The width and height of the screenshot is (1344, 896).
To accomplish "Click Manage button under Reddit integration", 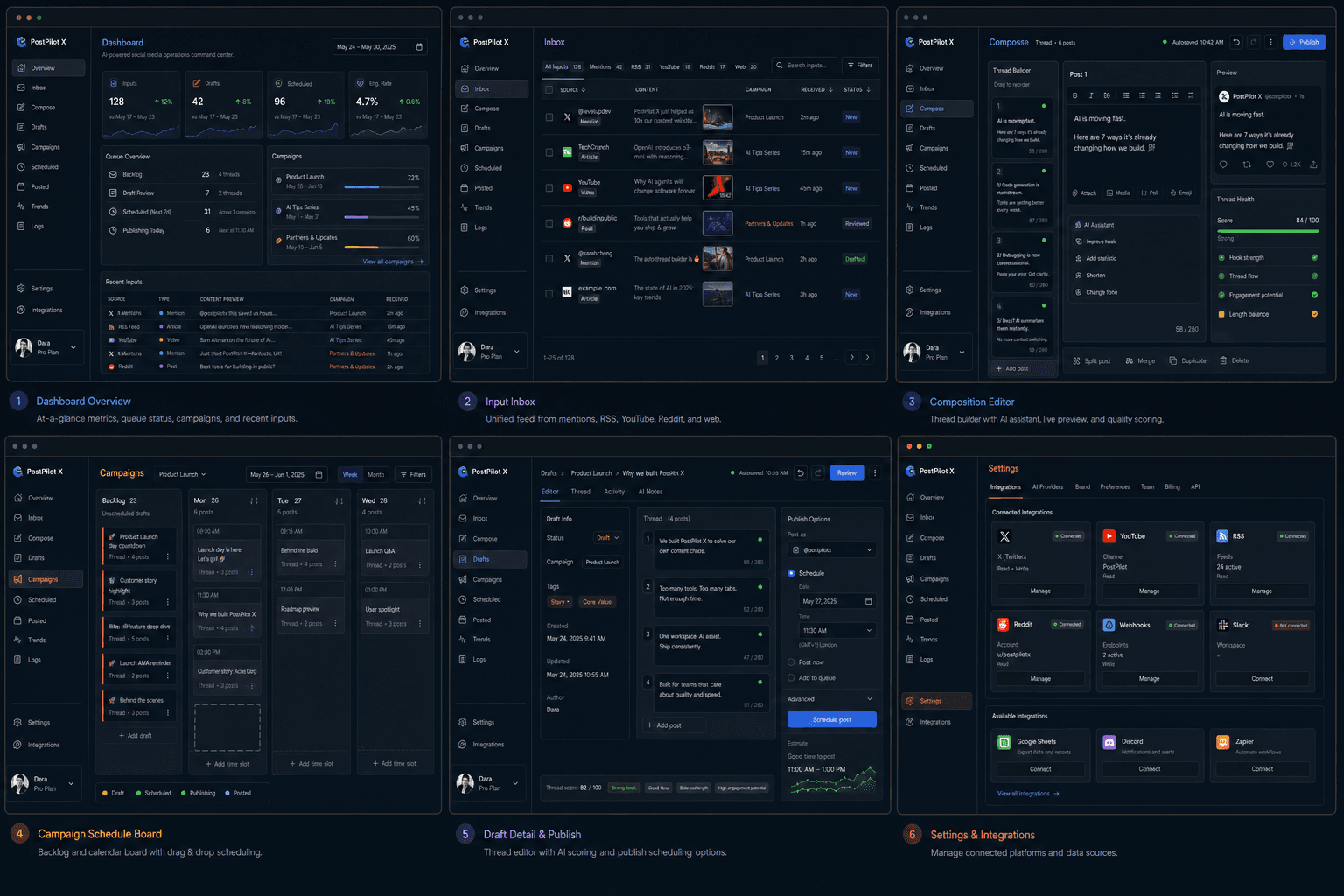I will point(1040,679).
